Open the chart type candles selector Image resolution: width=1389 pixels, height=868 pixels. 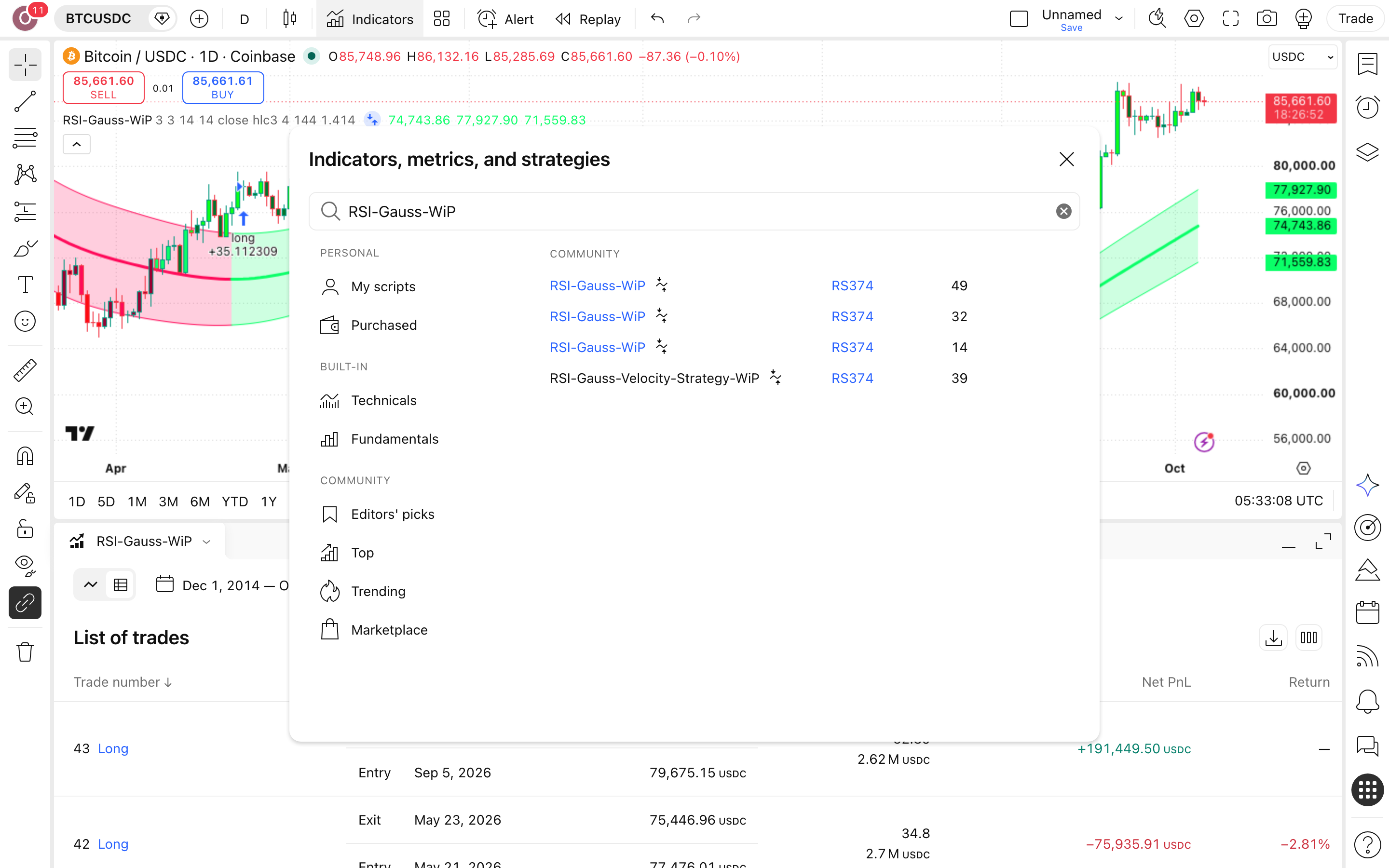tap(290, 18)
